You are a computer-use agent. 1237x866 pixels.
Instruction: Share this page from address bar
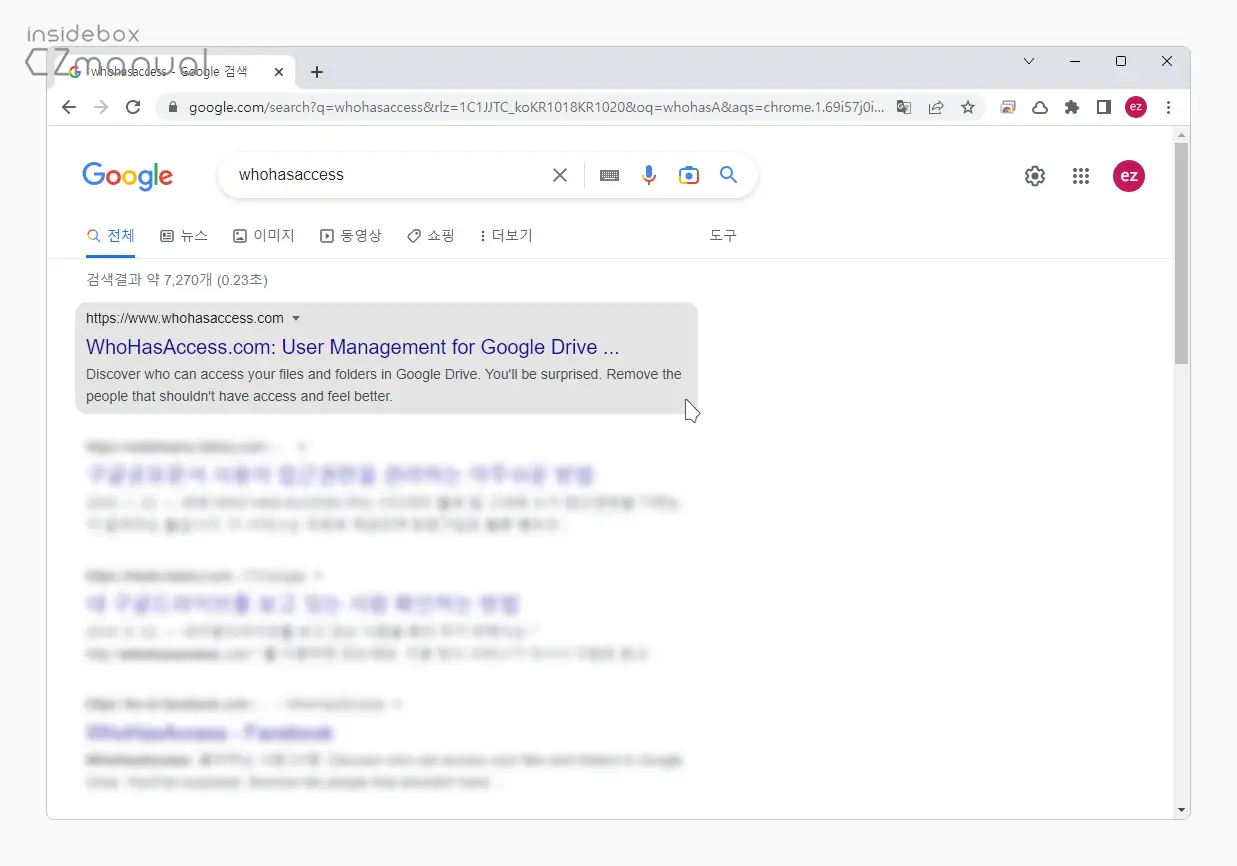pos(936,107)
